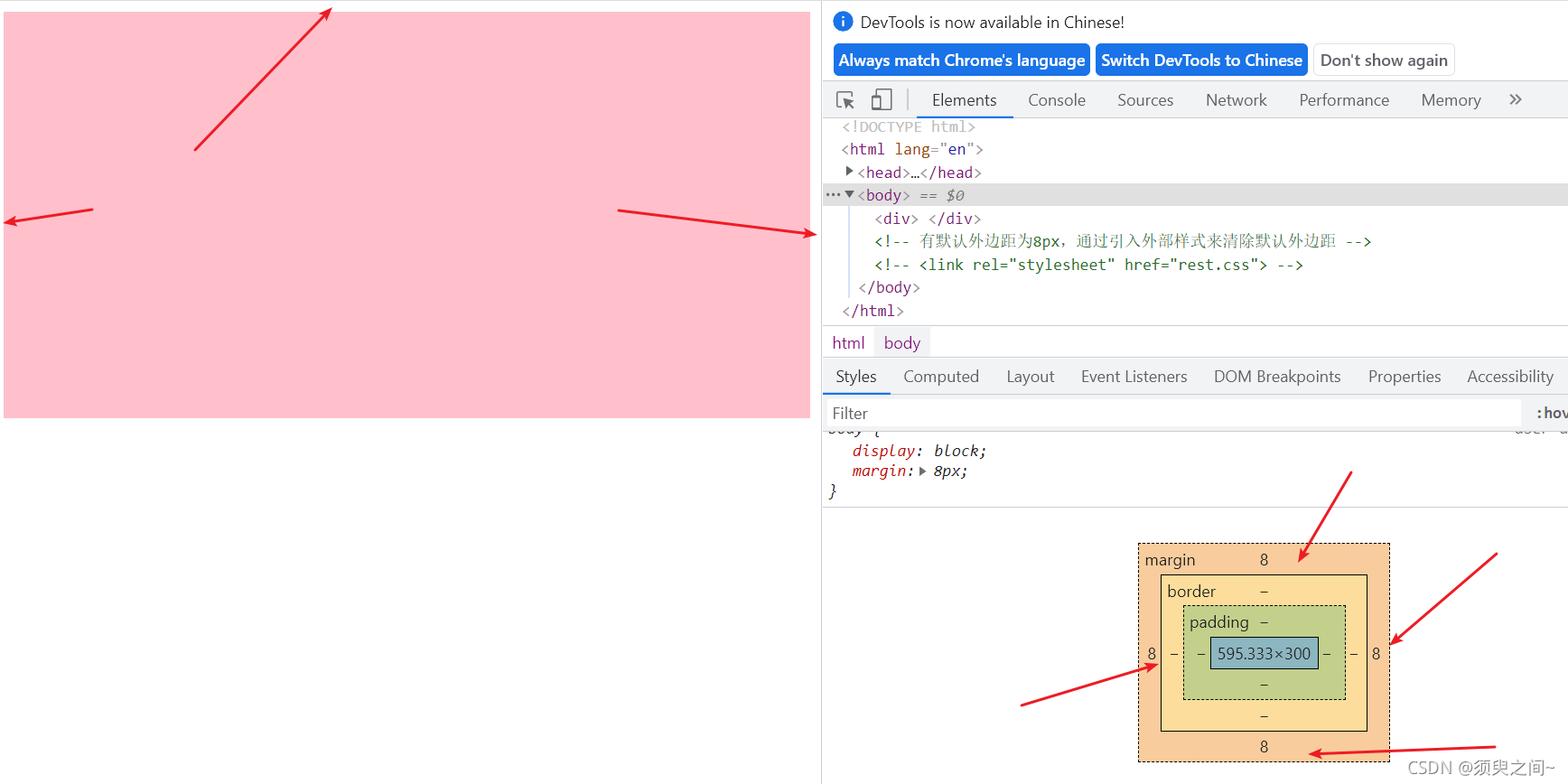Switch to the Styles pane tab
1568x784 pixels.
coord(855,377)
